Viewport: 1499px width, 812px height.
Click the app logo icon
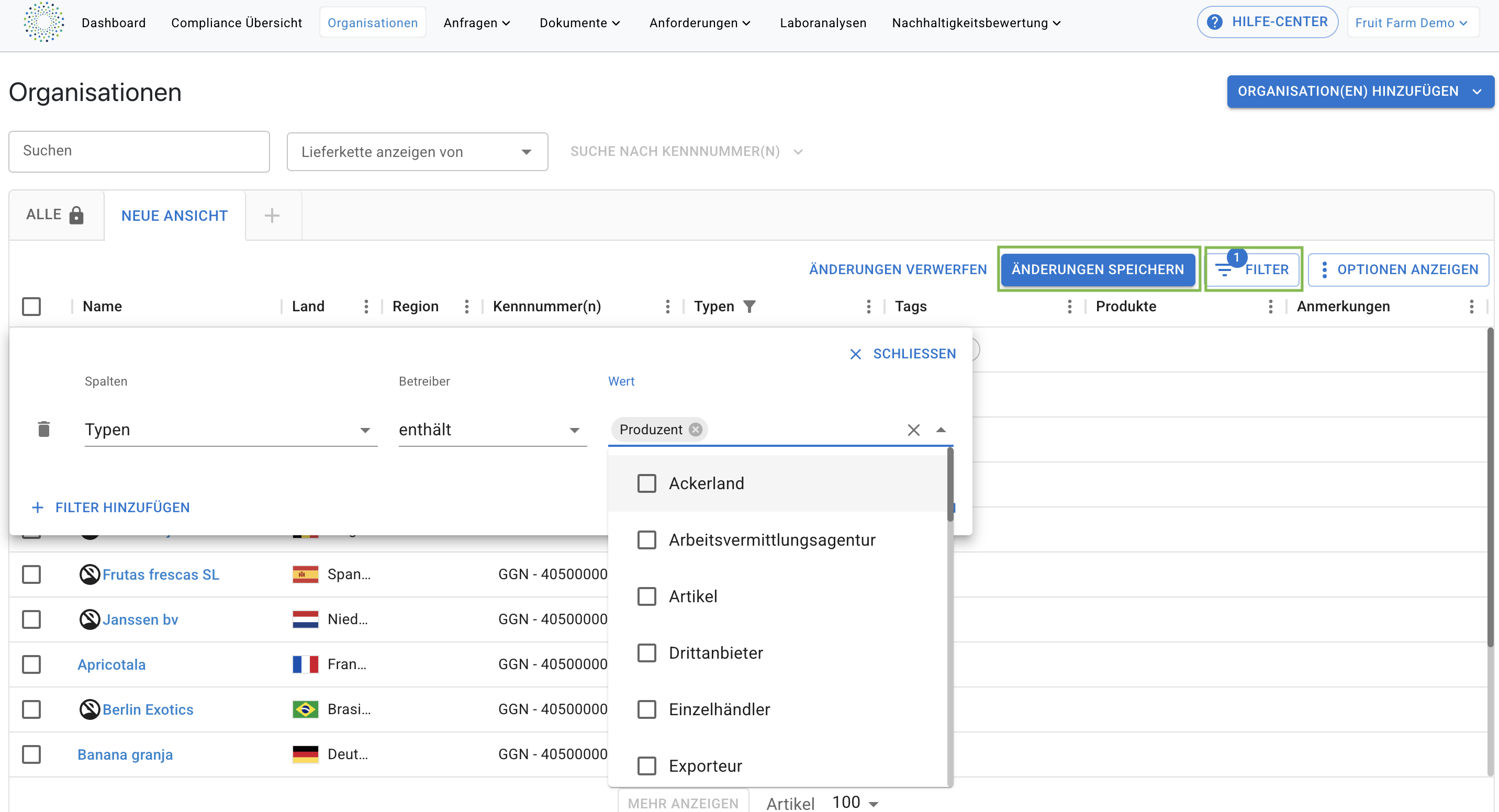tap(43, 22)
